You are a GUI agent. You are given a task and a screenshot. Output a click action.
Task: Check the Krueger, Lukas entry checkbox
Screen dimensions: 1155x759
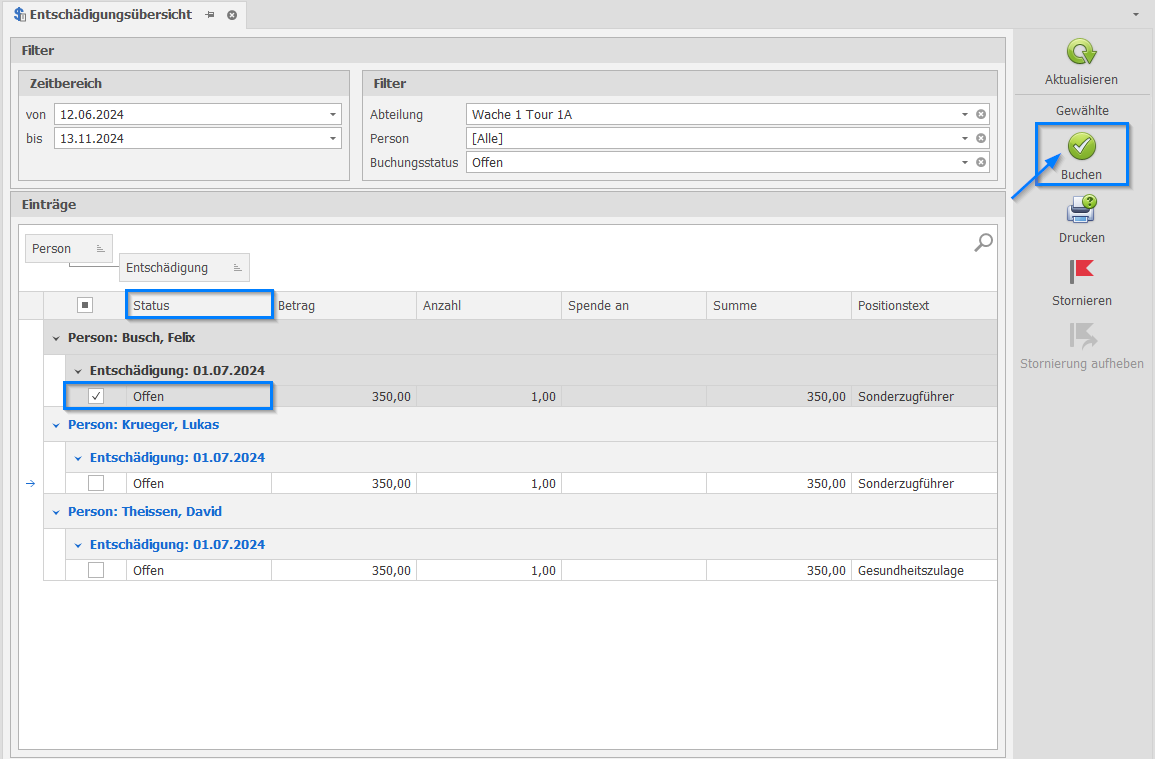coord(96,484)
